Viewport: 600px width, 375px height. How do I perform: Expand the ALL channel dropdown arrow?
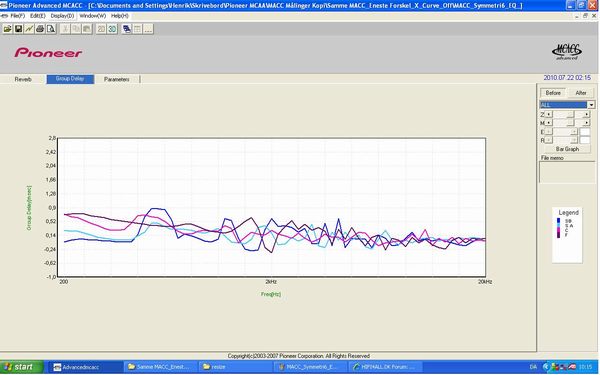pyautogui.click(x=591, y=105)
